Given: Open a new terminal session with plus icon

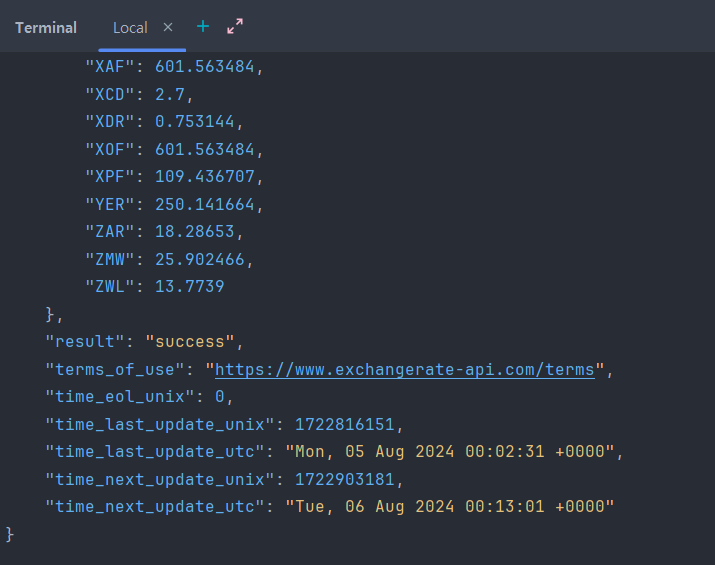Looking at the screenshot, I should (203, 27).
